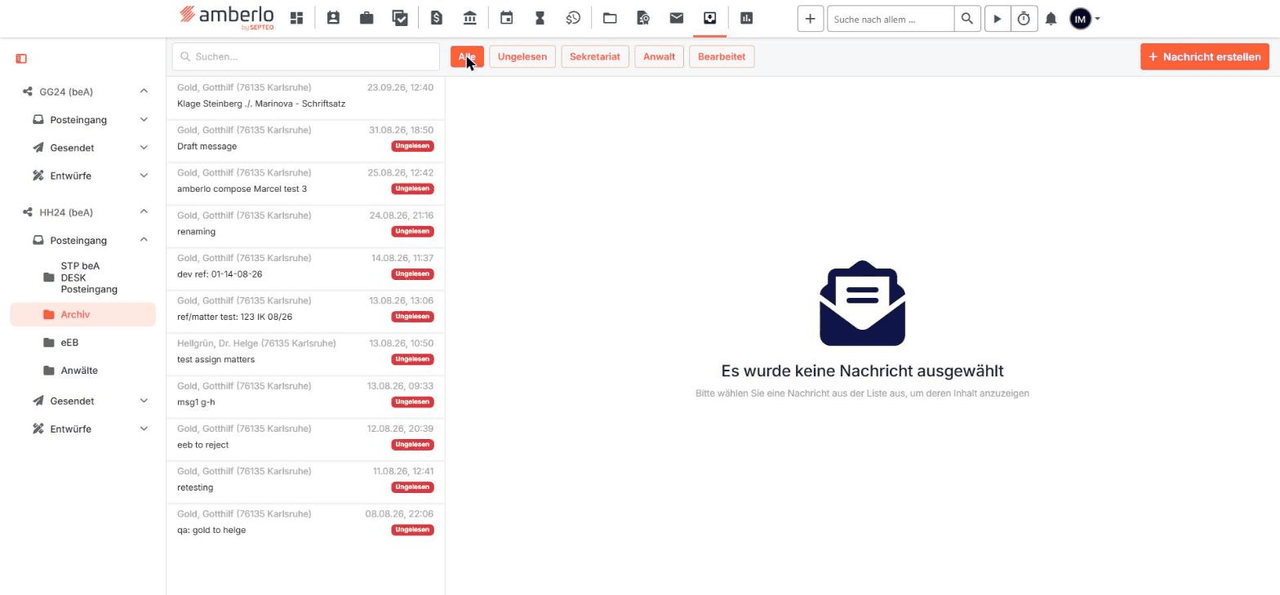Collapse Posteingang under HH24

pyautogui.click(x=143, y=240)
